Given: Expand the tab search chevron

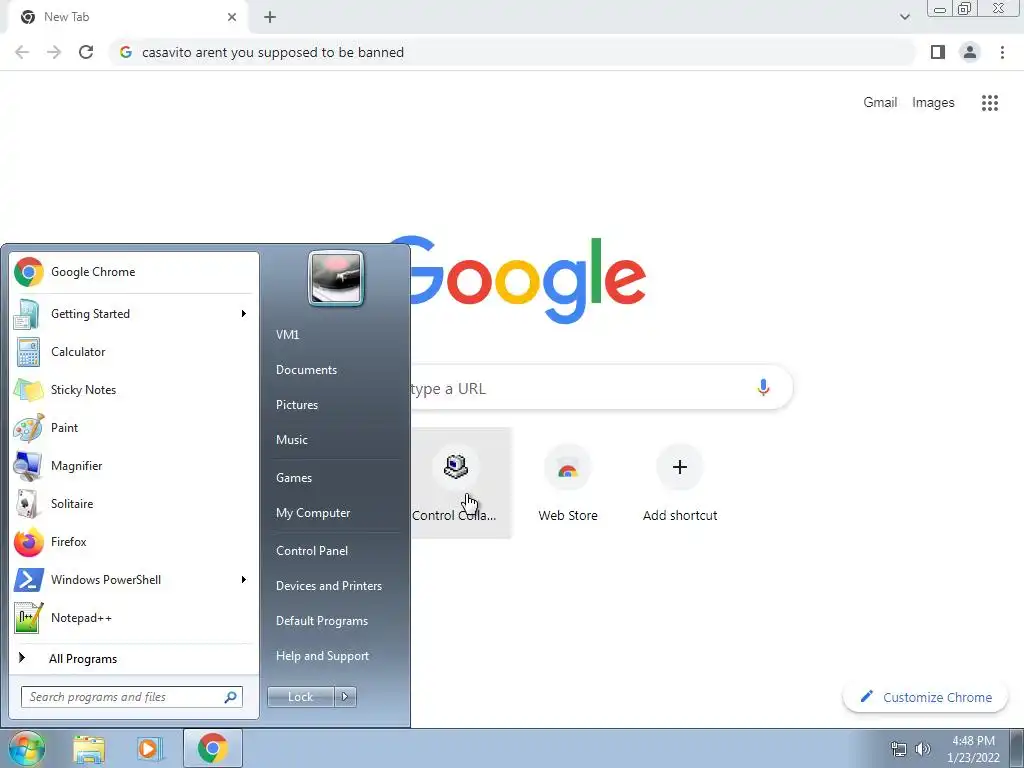Looking at the screenshot, I should click(904, 17).
